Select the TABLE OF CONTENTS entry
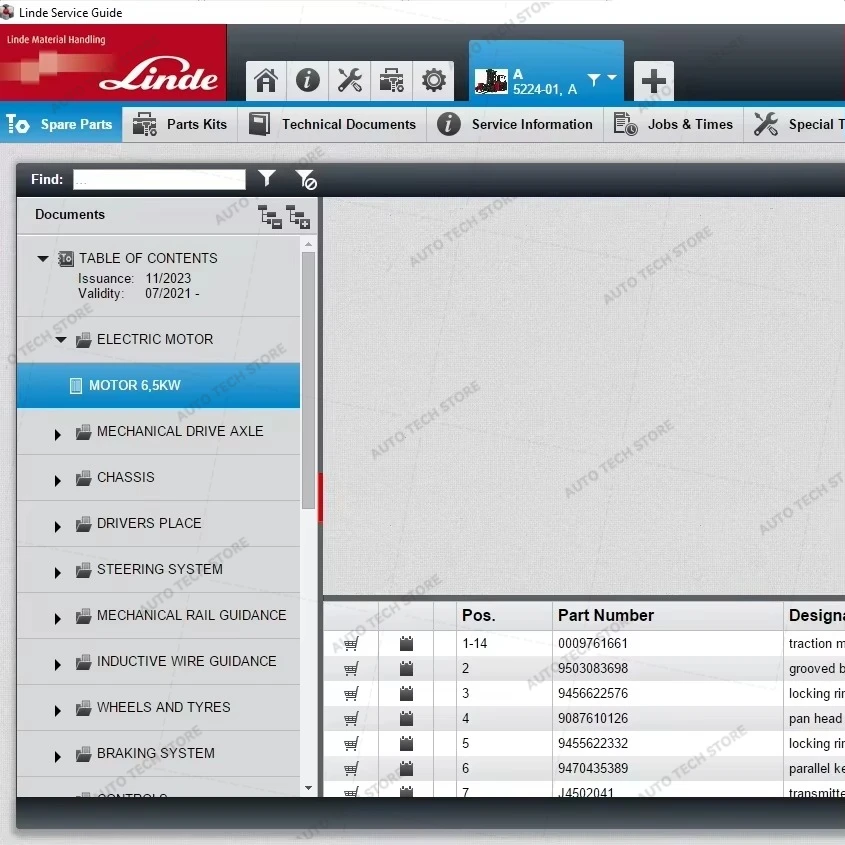Screen dimensions: 845x845 (148, 258)
